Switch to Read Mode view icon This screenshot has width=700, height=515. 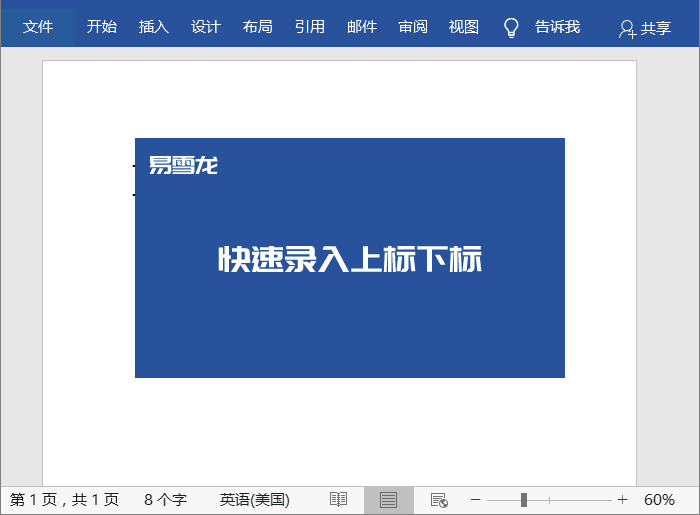(338, 500)
